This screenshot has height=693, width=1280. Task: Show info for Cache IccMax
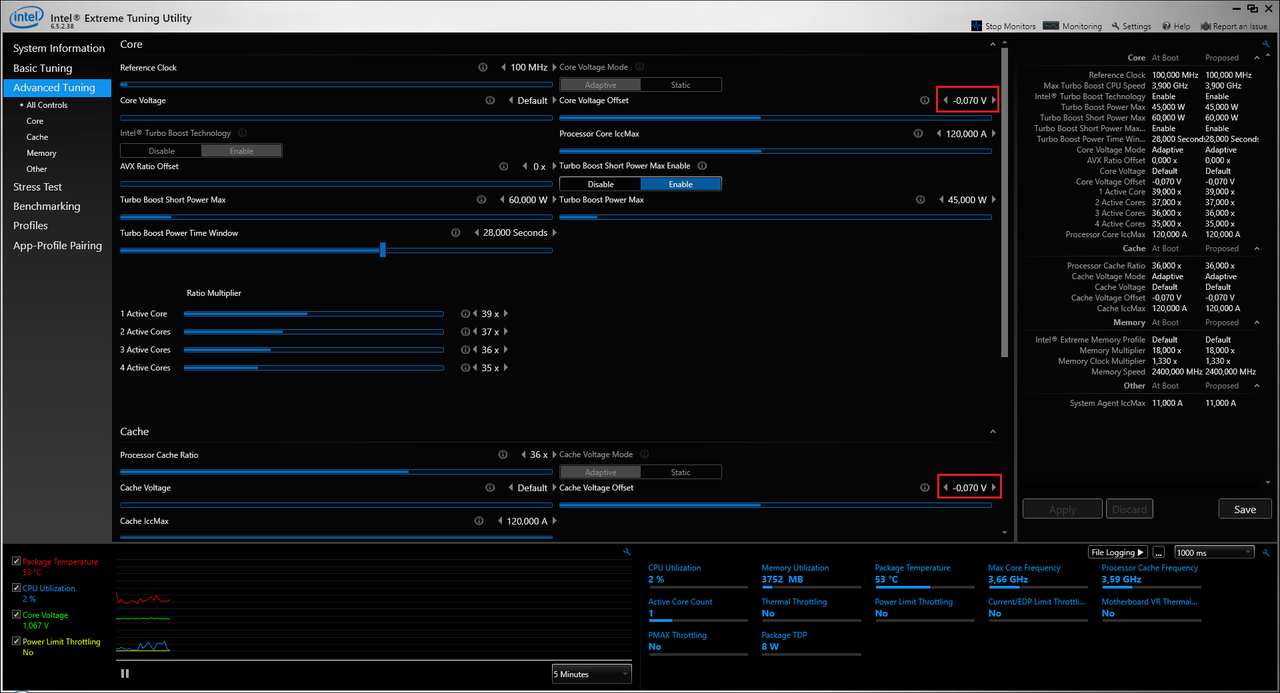(479, 521)
